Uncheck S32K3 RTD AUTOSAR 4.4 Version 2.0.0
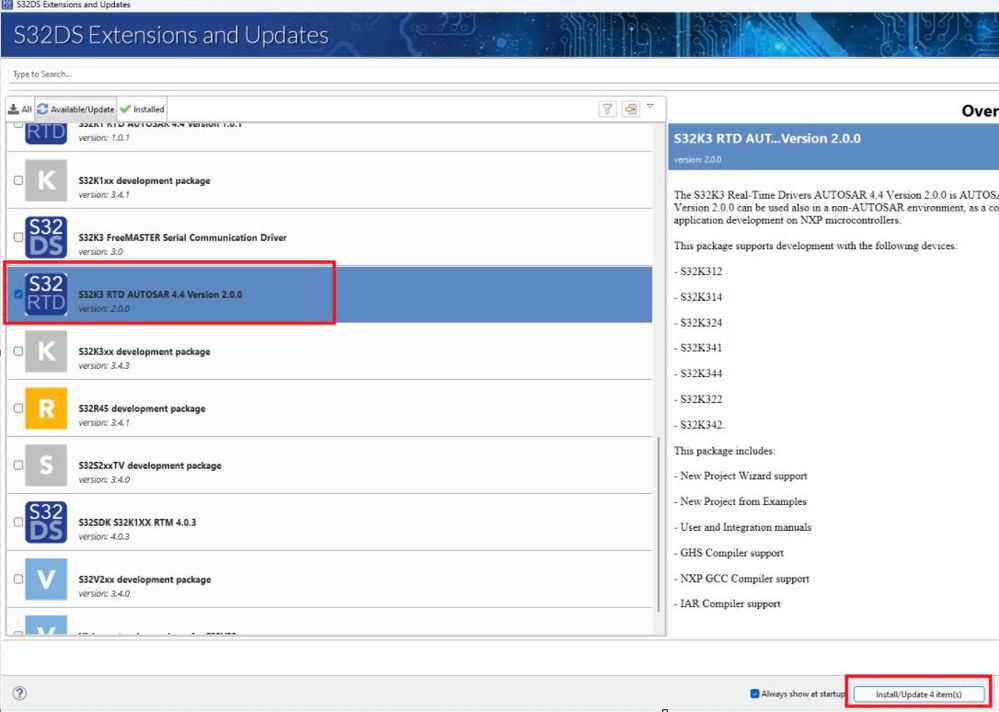The height and width of the screenshot is (712, 999). click(18, 294)
